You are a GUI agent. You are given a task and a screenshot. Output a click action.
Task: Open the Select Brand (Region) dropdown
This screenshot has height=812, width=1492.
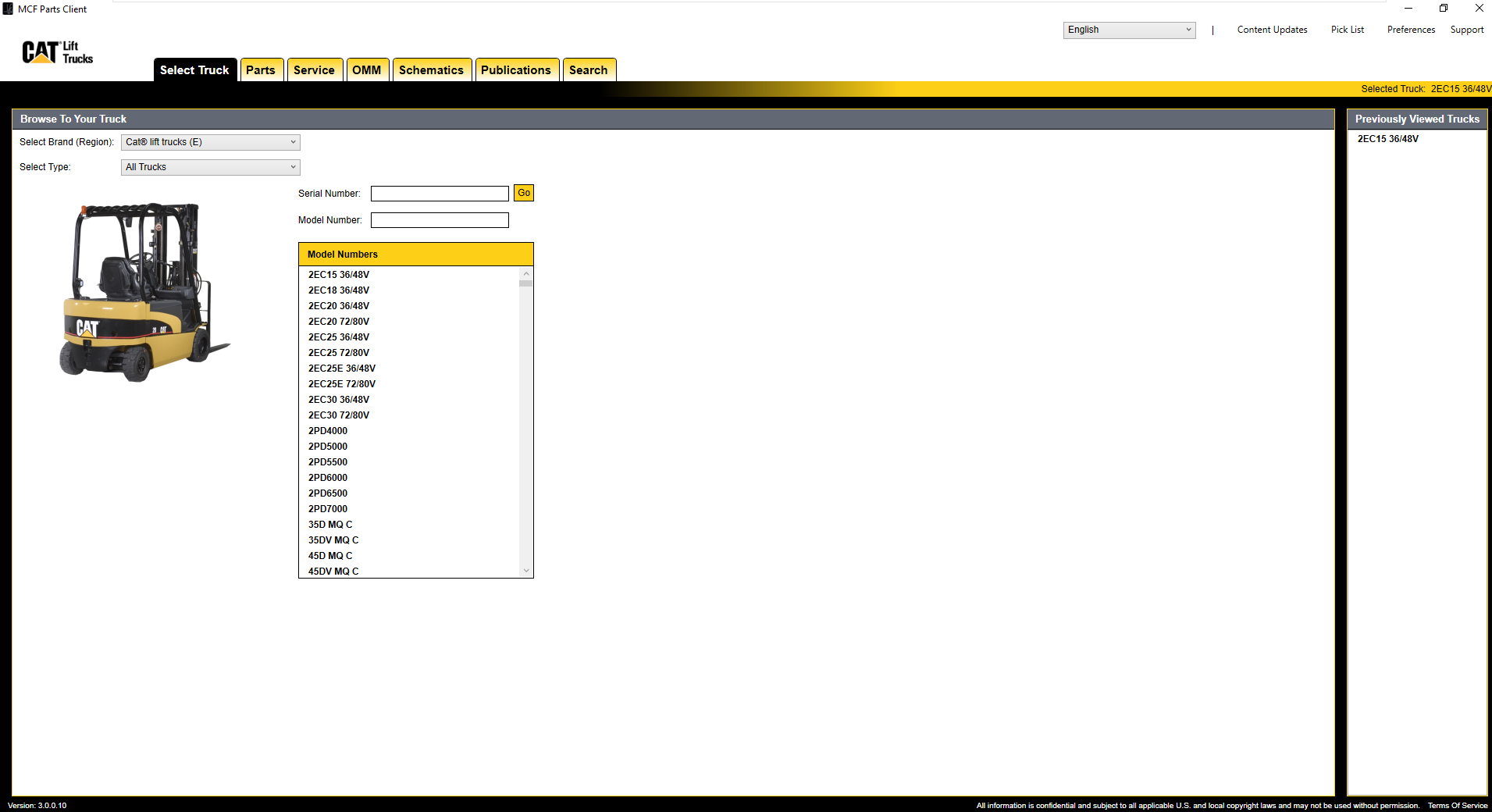(210, 142)
